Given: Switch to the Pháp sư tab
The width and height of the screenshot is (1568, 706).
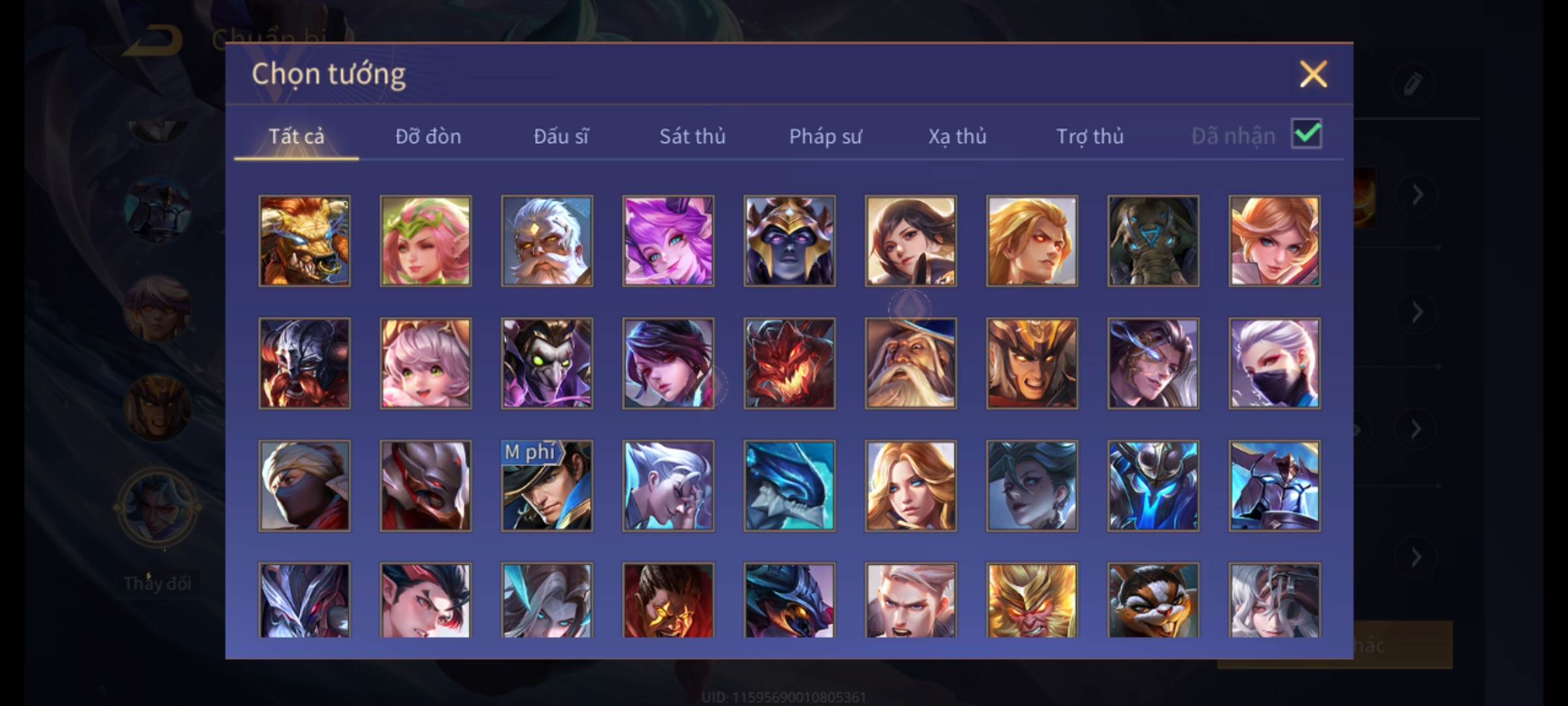Looking at the screenshot, I should coord(825,136).
